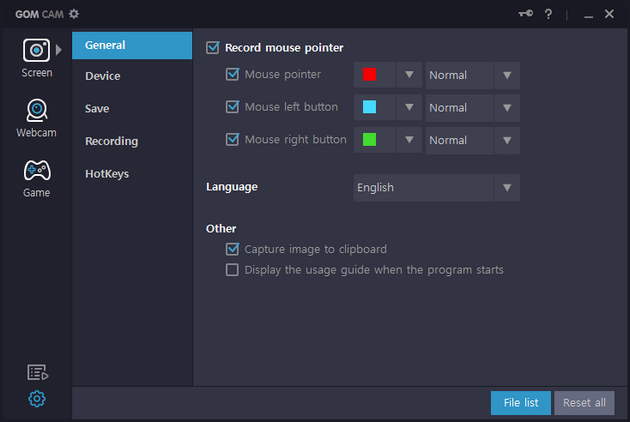Viewport: 630px width, 422px height.
Task: Click the File list button
Action: click(520, 403)
